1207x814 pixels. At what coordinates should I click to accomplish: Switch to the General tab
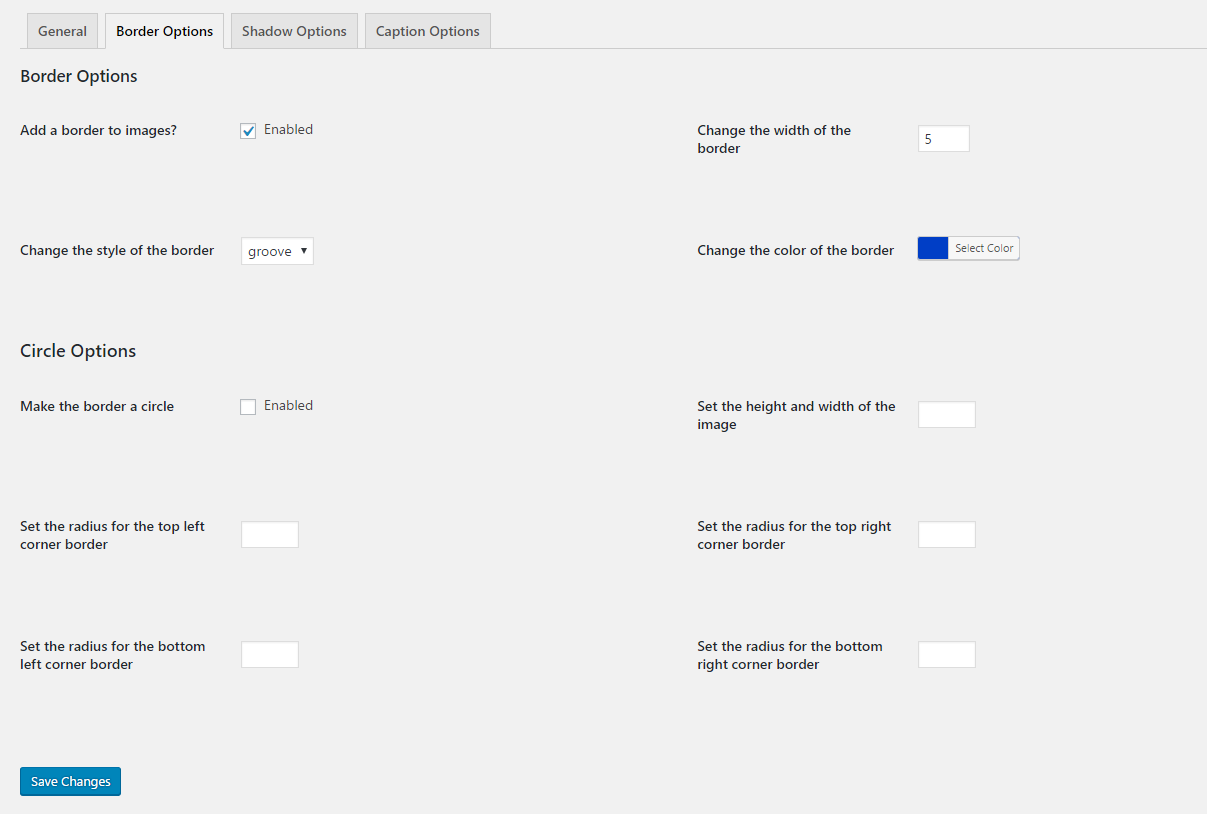62,31
